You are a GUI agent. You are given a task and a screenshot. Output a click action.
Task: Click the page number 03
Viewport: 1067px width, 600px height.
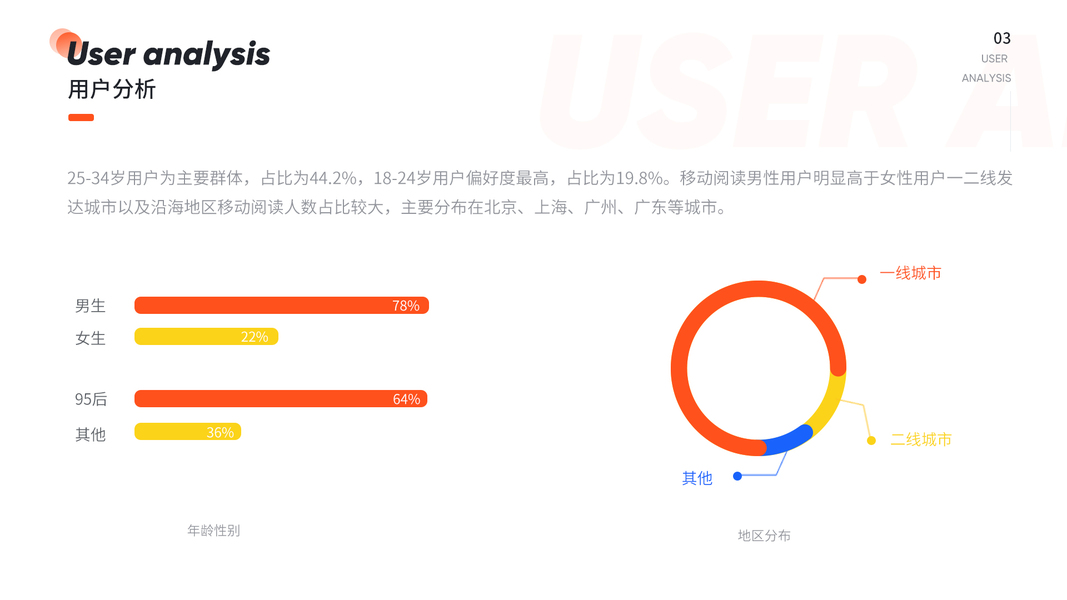point(1001,38)
